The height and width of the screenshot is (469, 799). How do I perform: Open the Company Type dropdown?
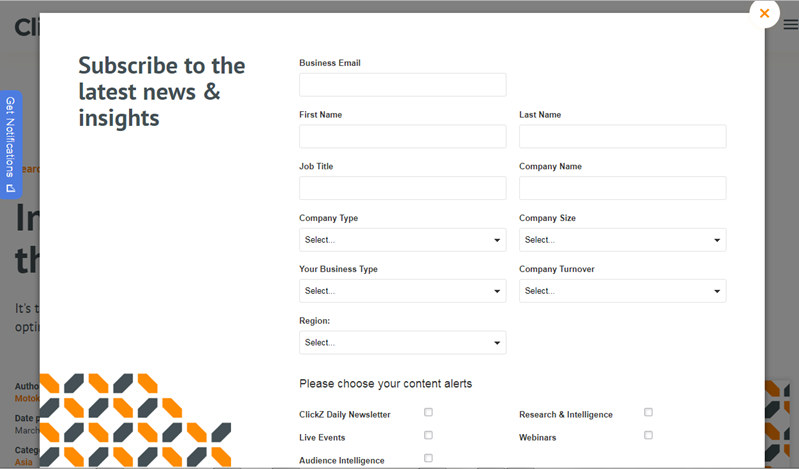402,240
